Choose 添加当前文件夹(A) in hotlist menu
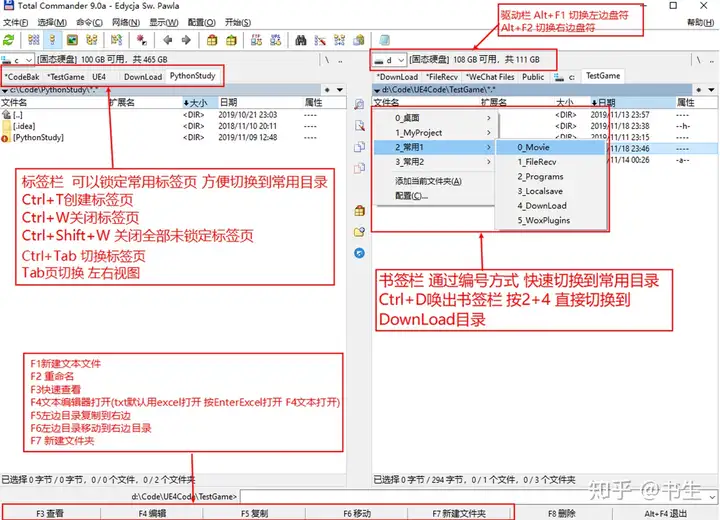Screen dimensions: 720x520 (x=434, y=181)
